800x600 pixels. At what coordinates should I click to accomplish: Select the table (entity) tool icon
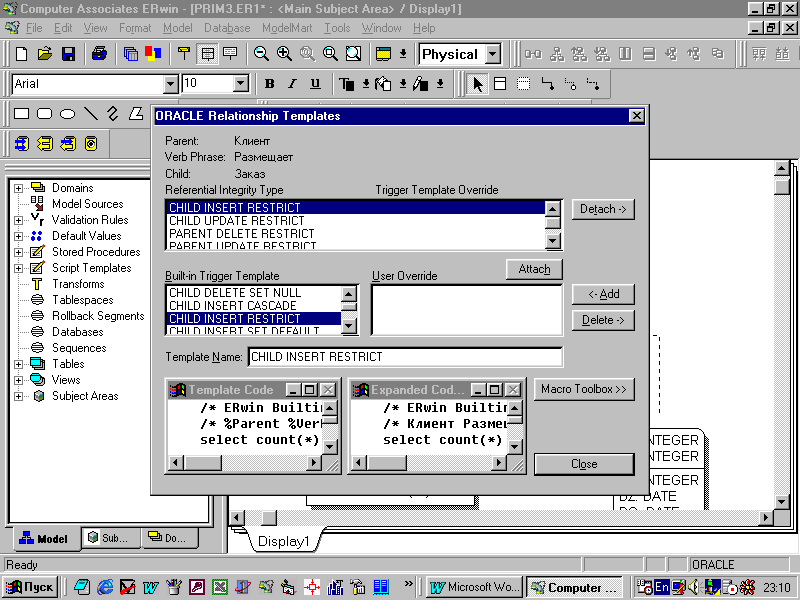coord(501,84)
